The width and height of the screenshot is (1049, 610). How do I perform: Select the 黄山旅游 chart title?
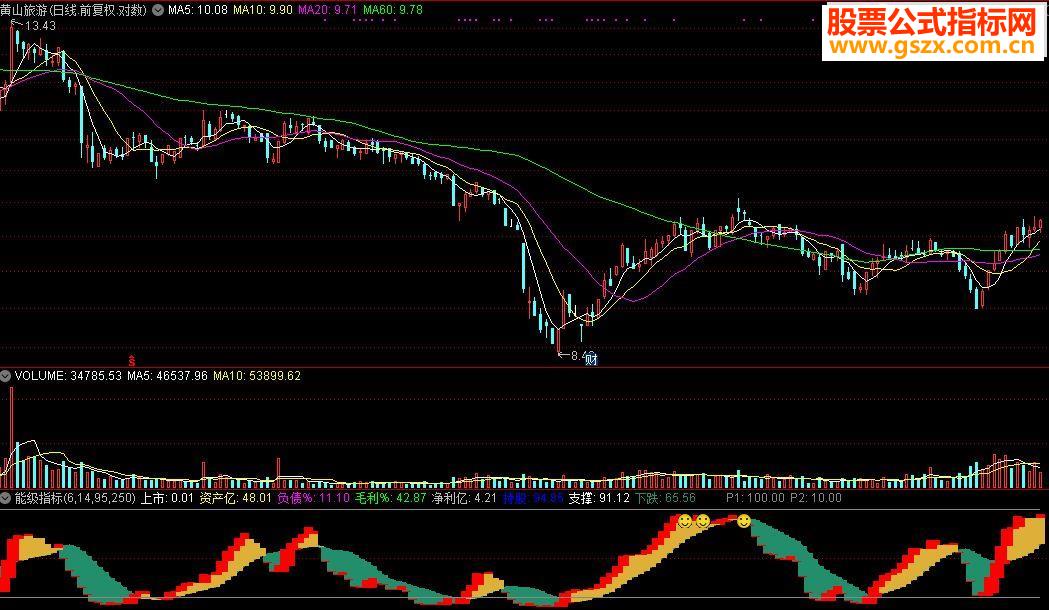(x=74, y=10)
